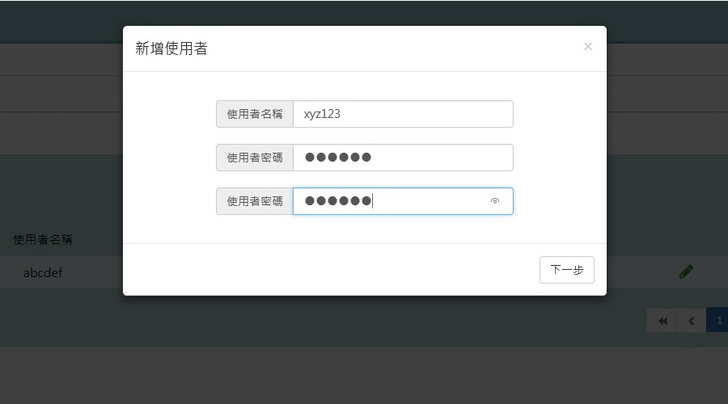
Task: Click the username field containing xyz123
Action: (403, 114)
